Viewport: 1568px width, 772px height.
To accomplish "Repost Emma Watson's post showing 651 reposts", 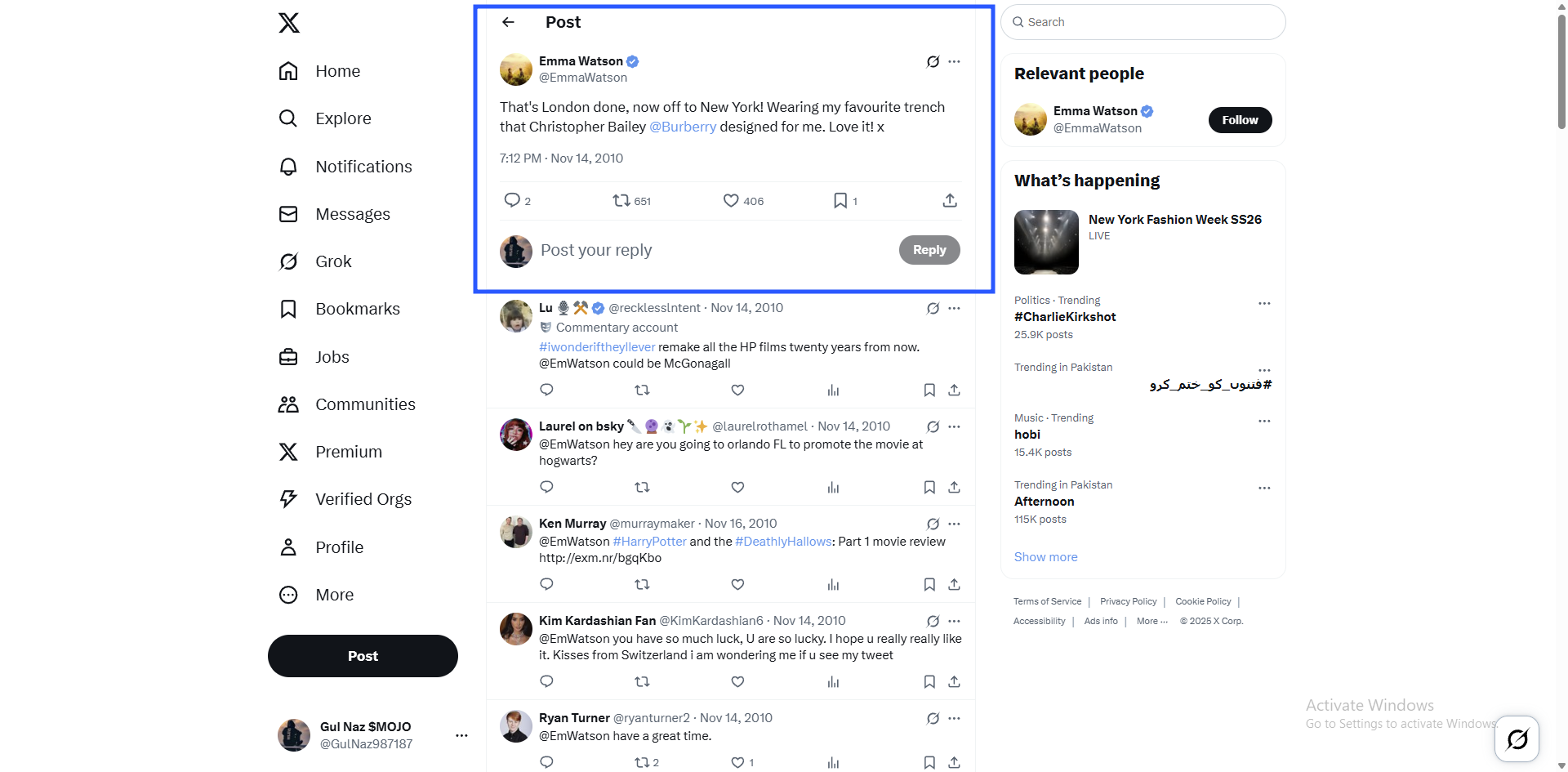I will click(621, 200).
